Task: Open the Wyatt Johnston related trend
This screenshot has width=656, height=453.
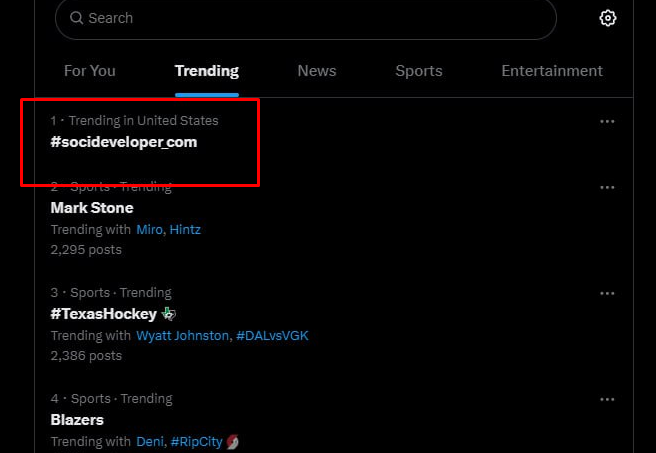Action: click(182, 335)
